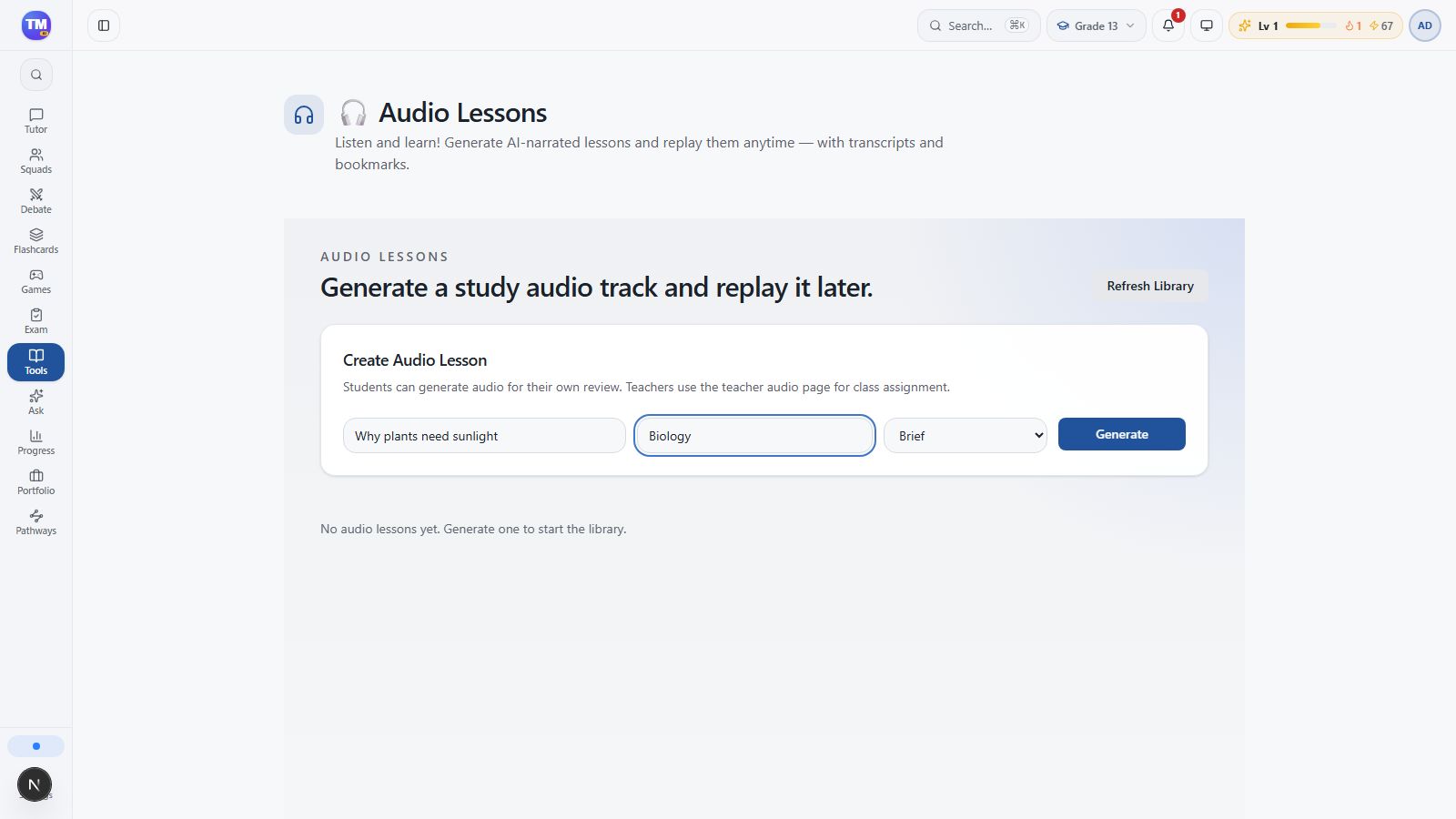
Task: Click the monitor display icon in header
Action: 1207,25
